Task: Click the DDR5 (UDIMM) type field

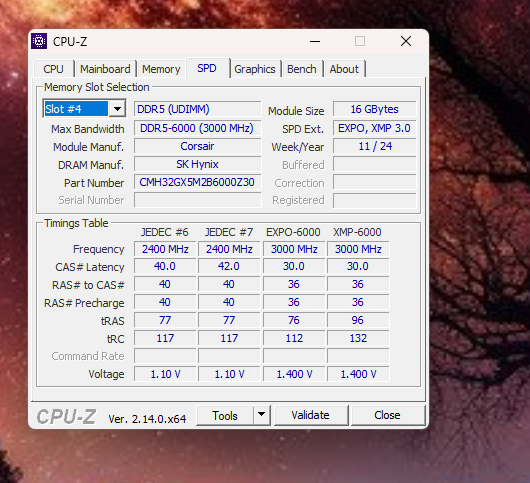Action: pyautogui.click(x=197, y=109)
